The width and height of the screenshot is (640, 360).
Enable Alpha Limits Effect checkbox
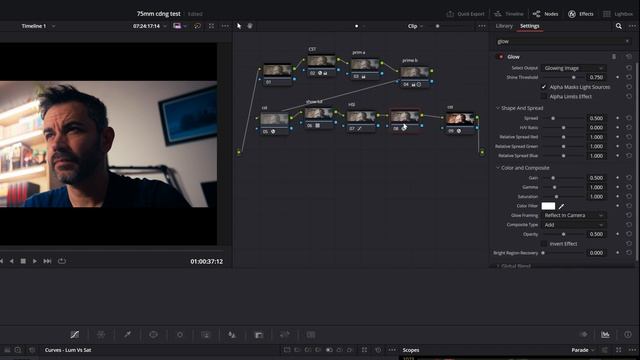[544, 96]
